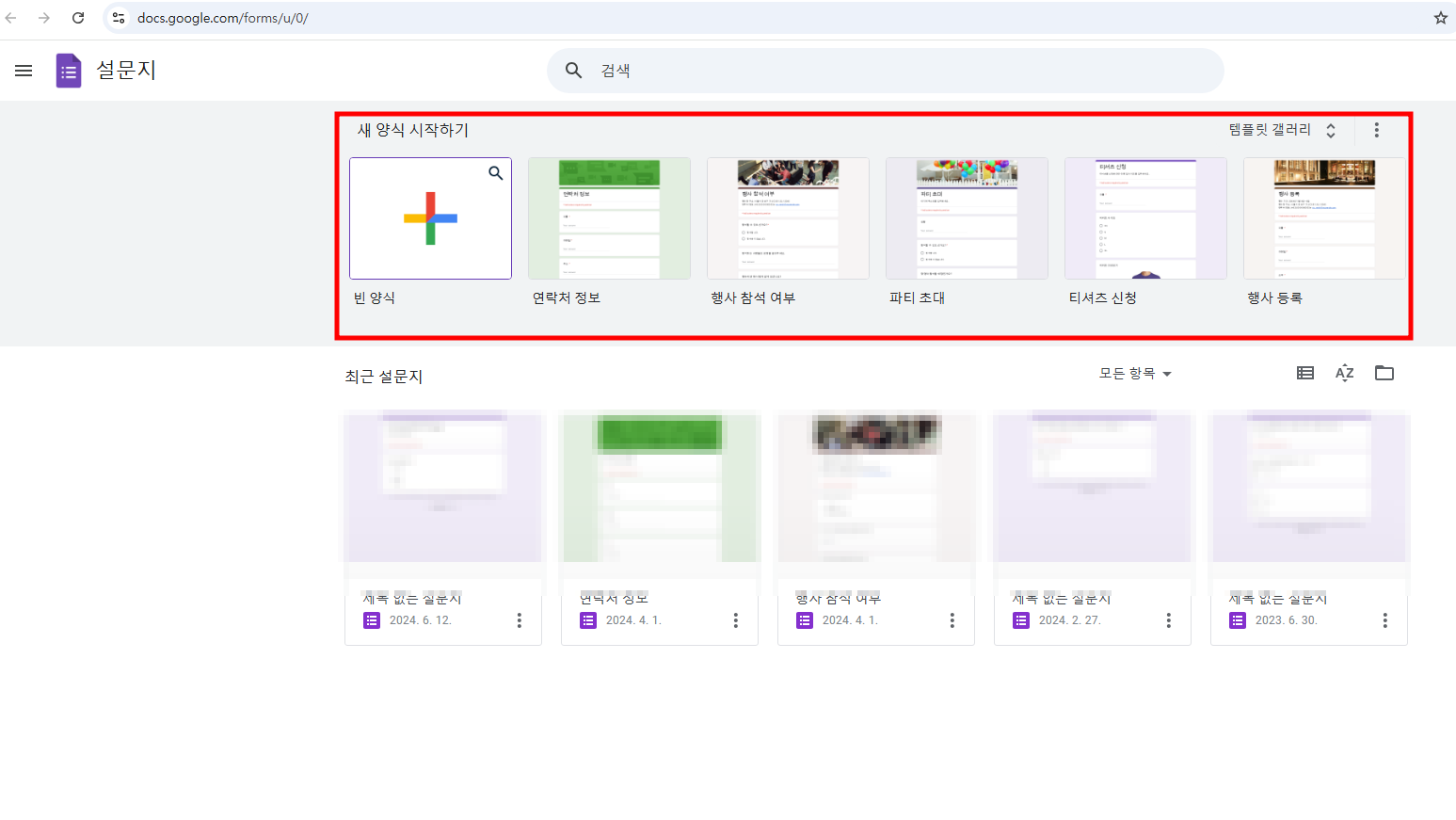
Task: Expand the 템플릿 갤러리 with its arrows
Action: click(x=1331, y=130)
